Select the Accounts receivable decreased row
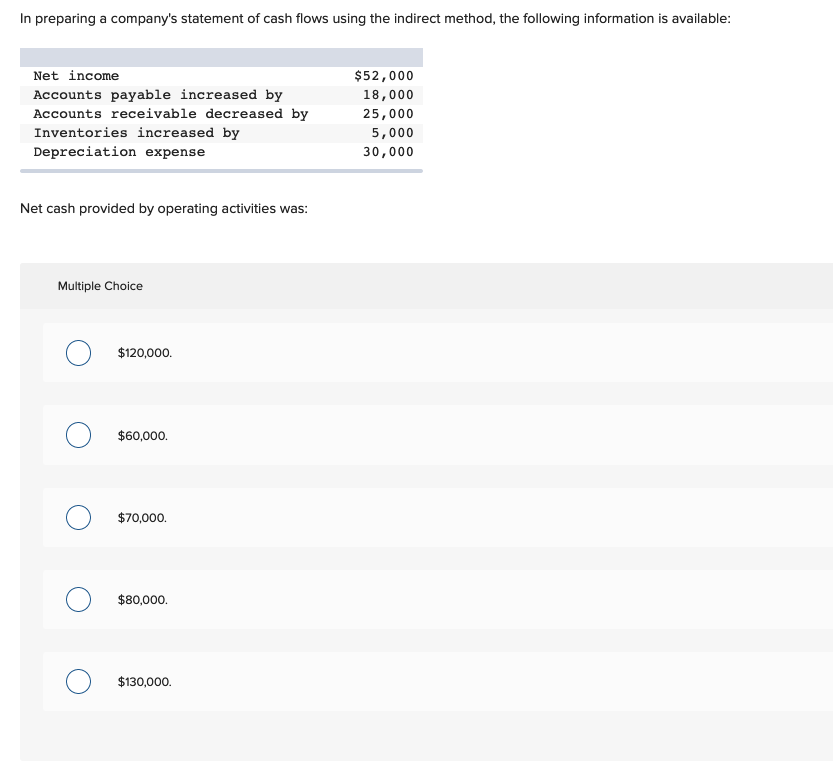 [220, 113]
